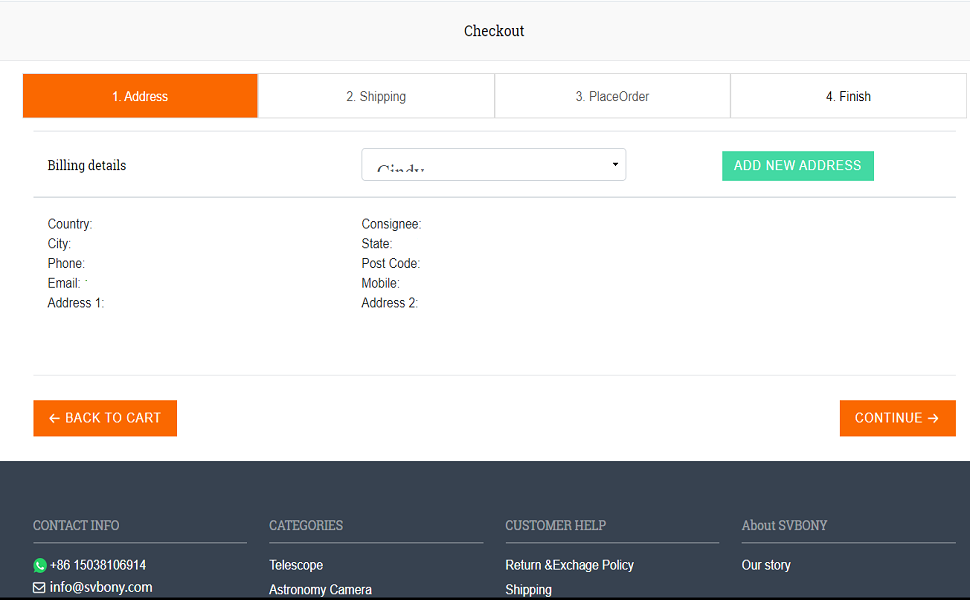Click the CUSTOMER HELP footer heading
Viewport: 970px width, 600px height.
555,525
